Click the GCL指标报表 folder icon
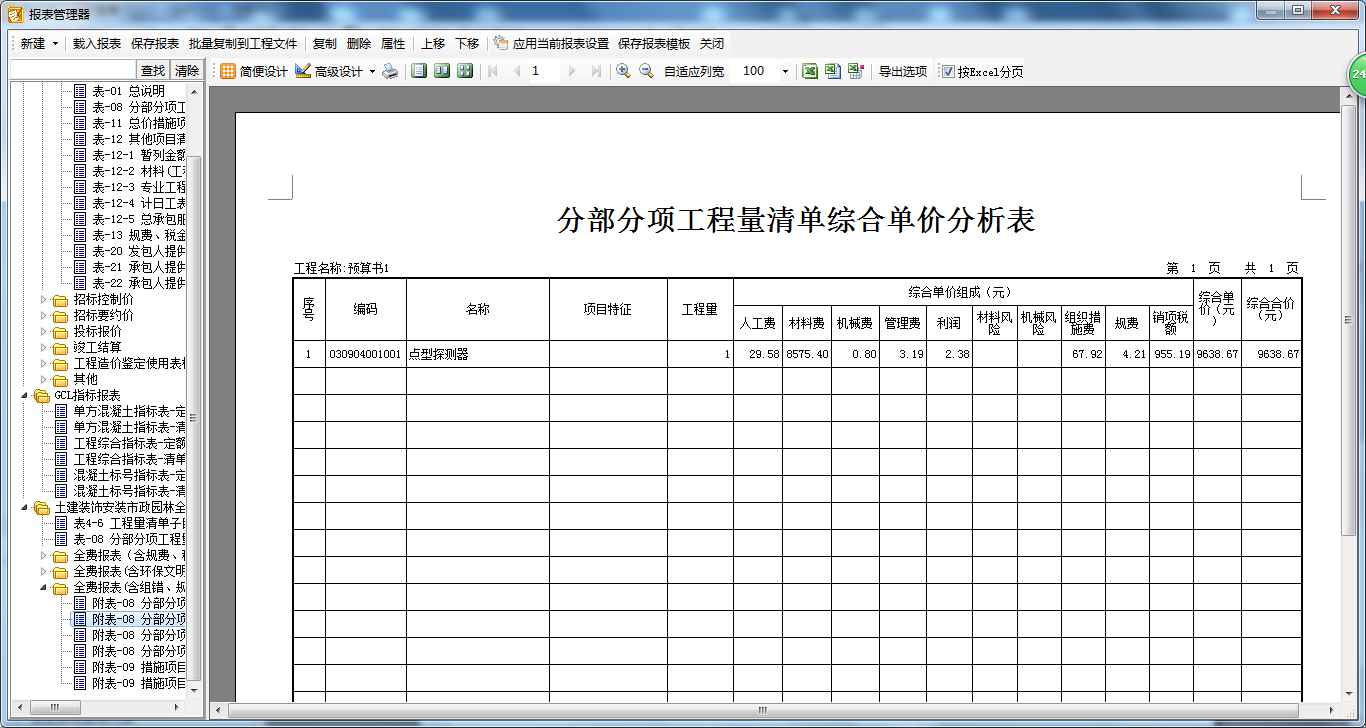The height and width of the screenshot is (728, 1366). coord(41,395)
